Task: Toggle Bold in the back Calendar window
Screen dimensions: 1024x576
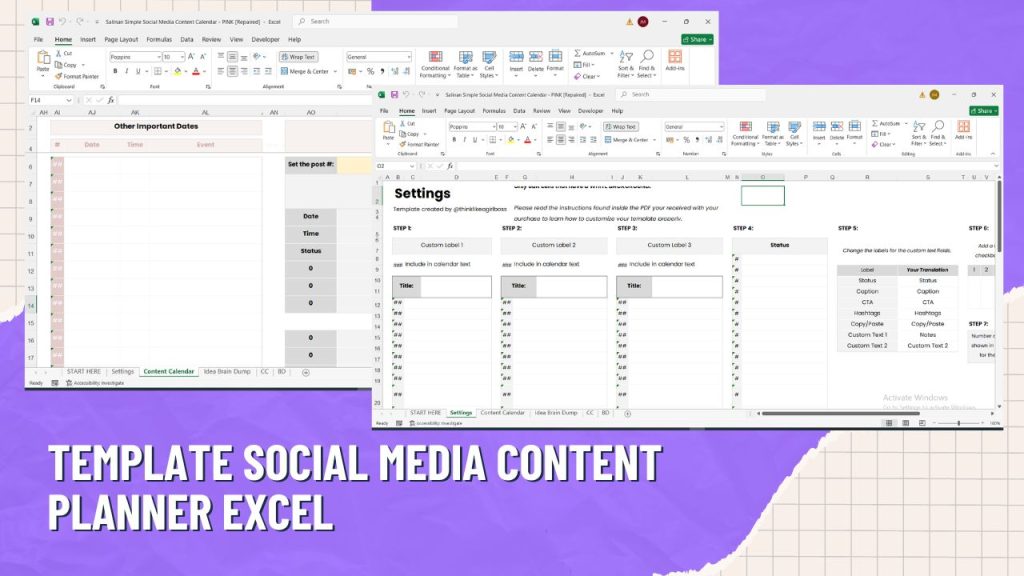Action: (x=115, y=71)
